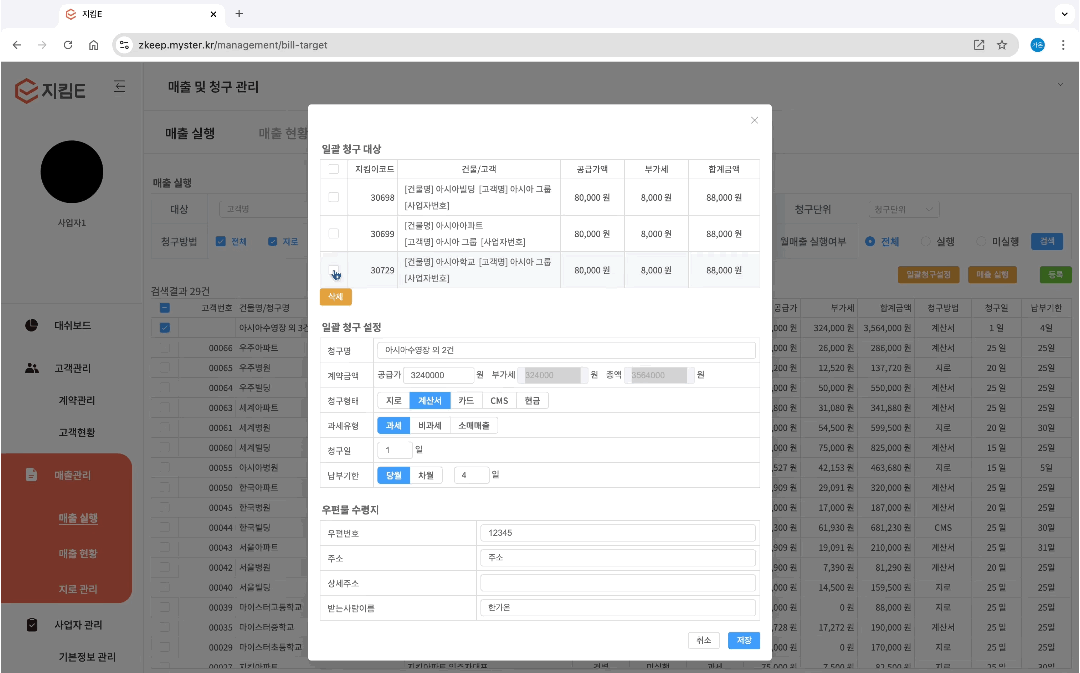
Task: Check the row 30729 checkbox
Action: (333, 270)
